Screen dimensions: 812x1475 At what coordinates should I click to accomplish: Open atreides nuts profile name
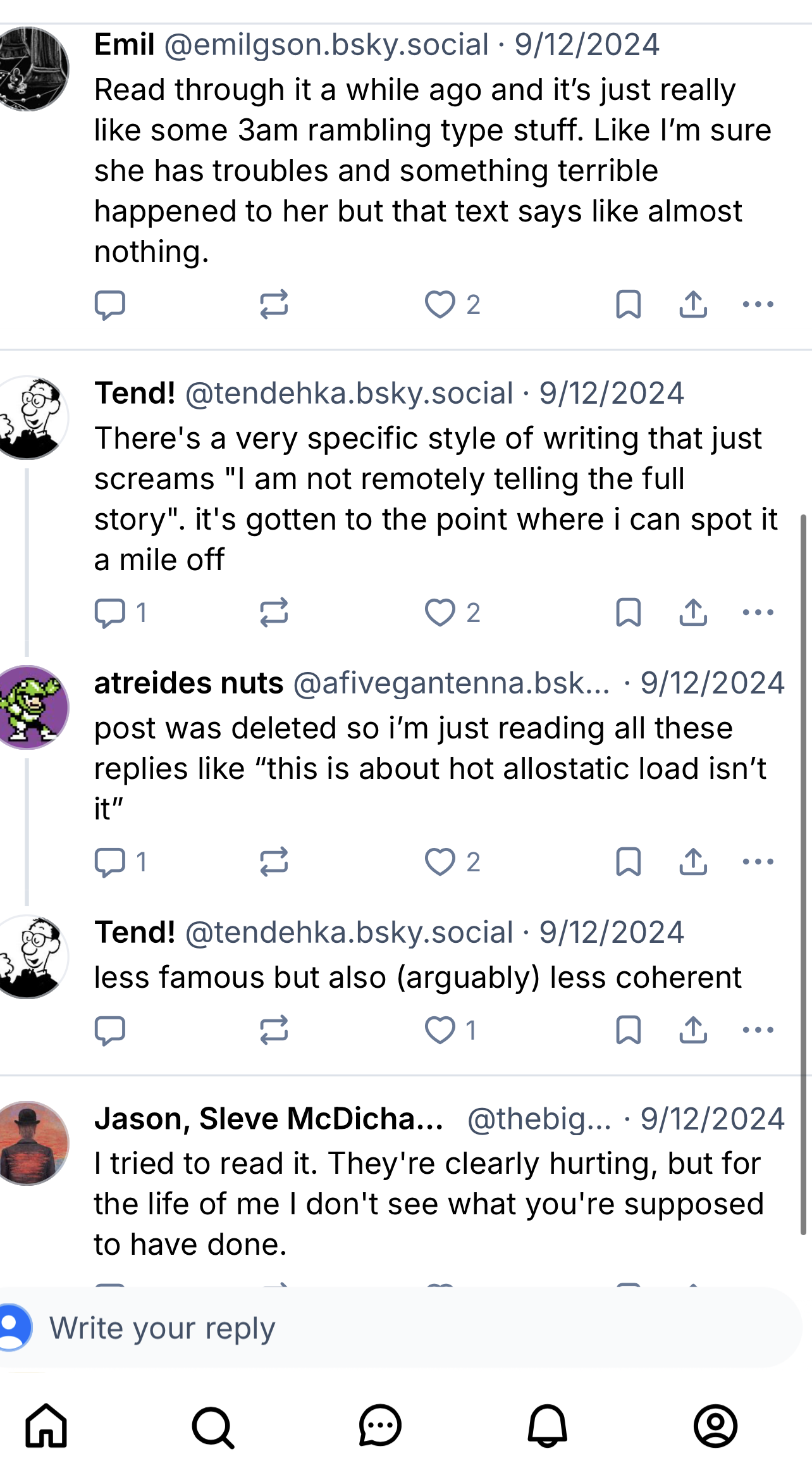(x=188, y=683)
